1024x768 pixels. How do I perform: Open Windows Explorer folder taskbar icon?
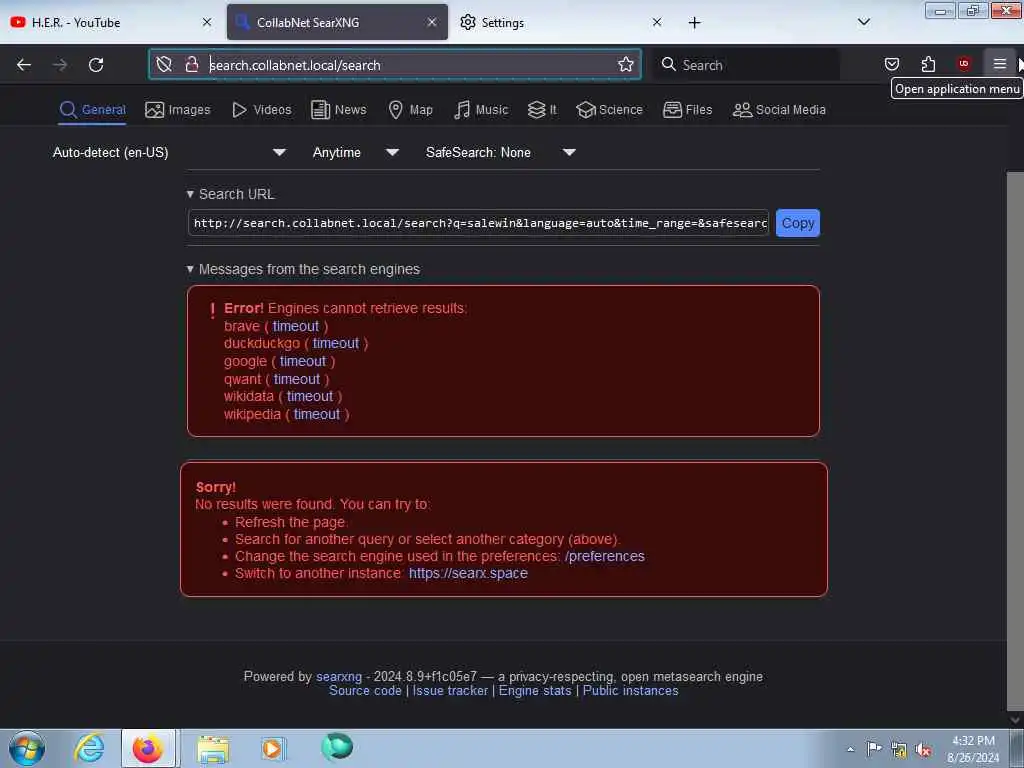point(213,749)
